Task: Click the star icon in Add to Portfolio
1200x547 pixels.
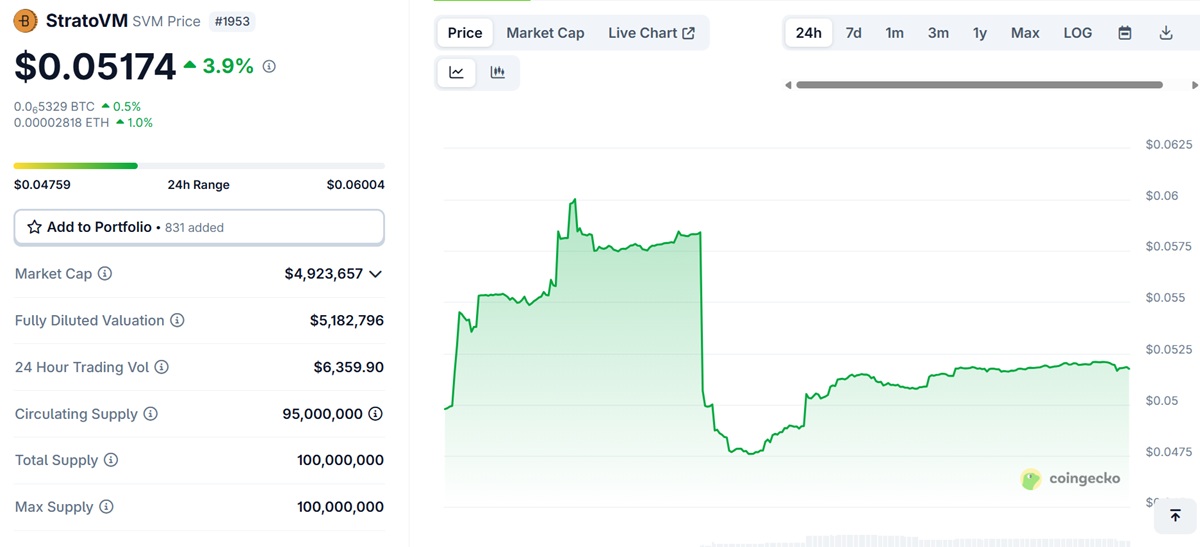Action: pyautogui.click(x=34, y=227)
